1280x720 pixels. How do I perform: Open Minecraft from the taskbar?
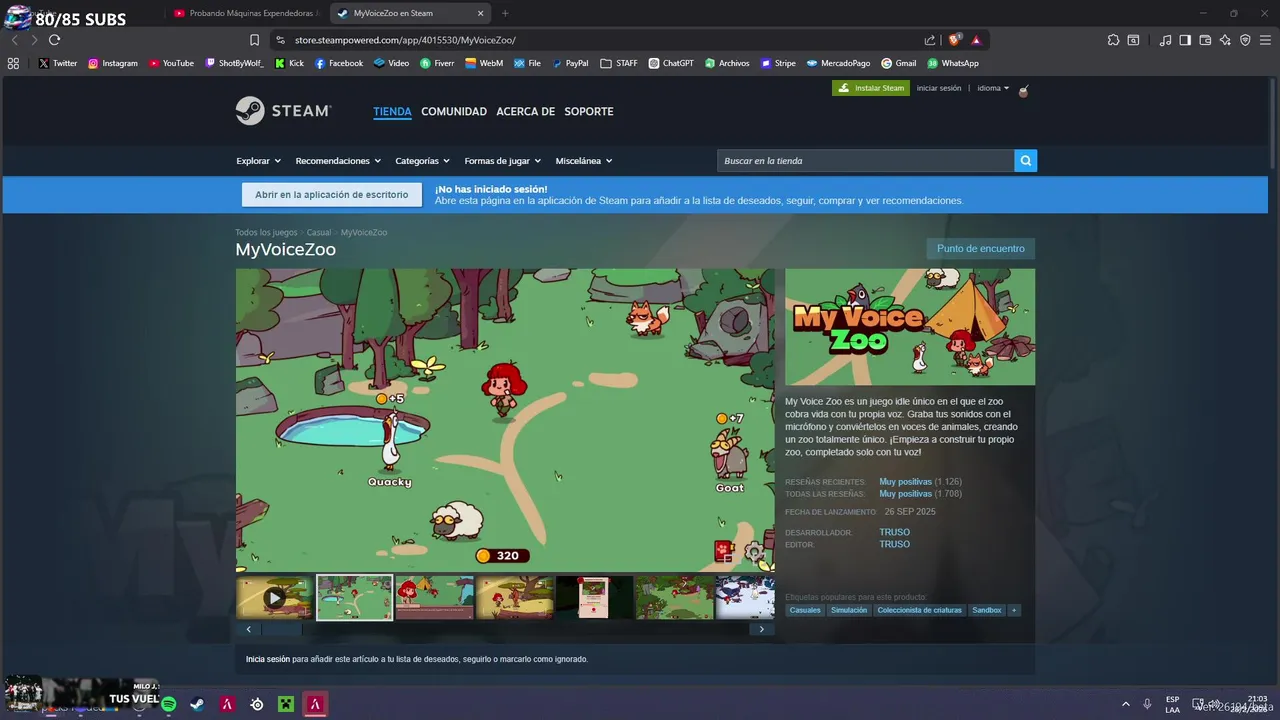tap(286, 704)
